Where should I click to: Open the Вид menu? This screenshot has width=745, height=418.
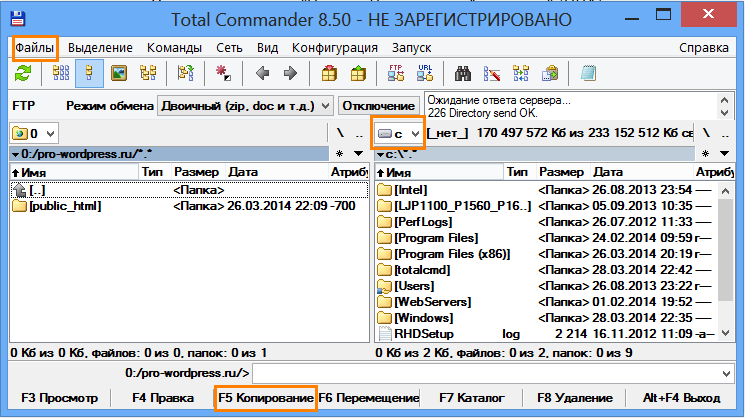[267, 48]
